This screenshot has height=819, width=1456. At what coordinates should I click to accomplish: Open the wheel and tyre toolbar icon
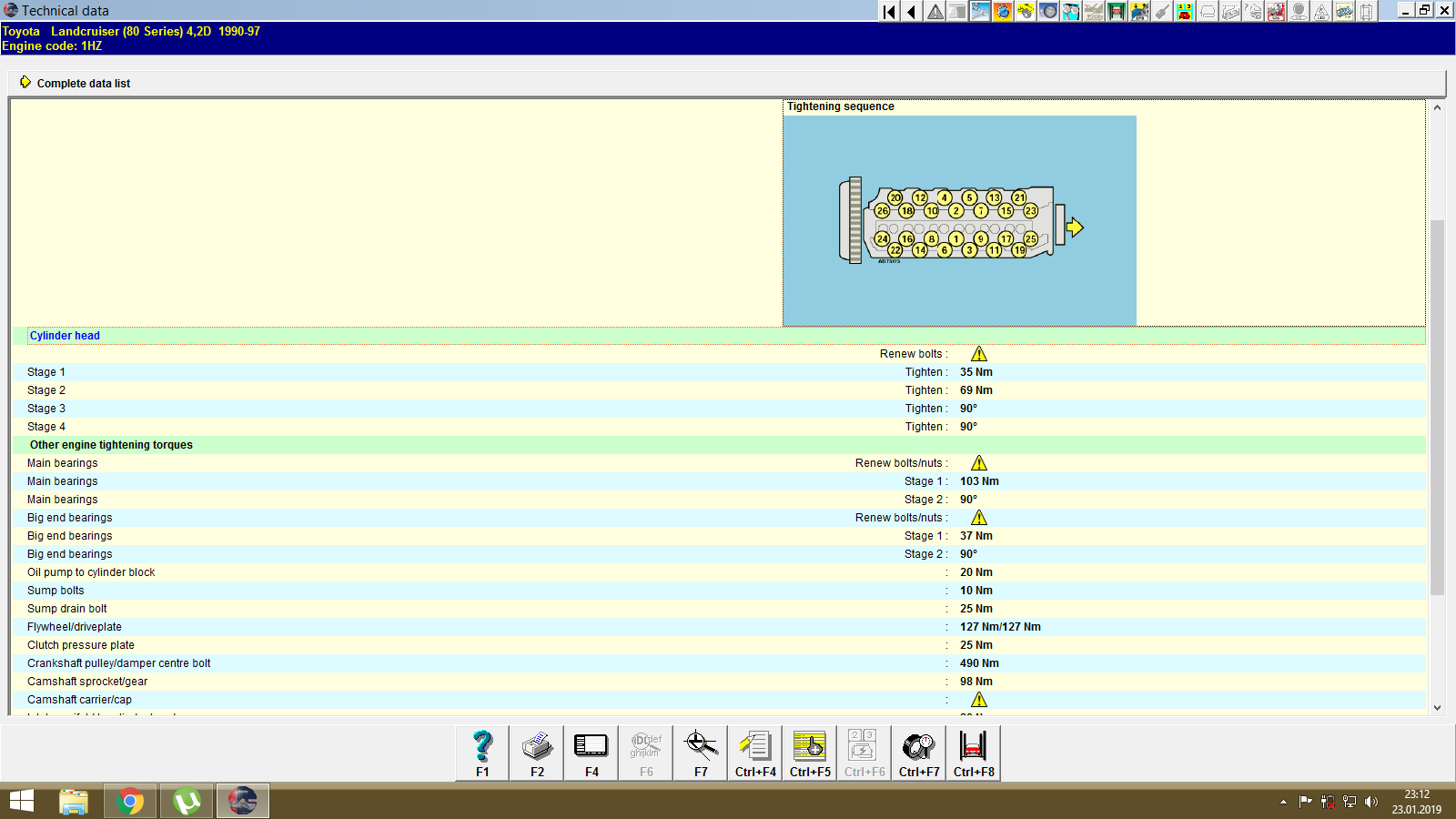(1048, 11)
